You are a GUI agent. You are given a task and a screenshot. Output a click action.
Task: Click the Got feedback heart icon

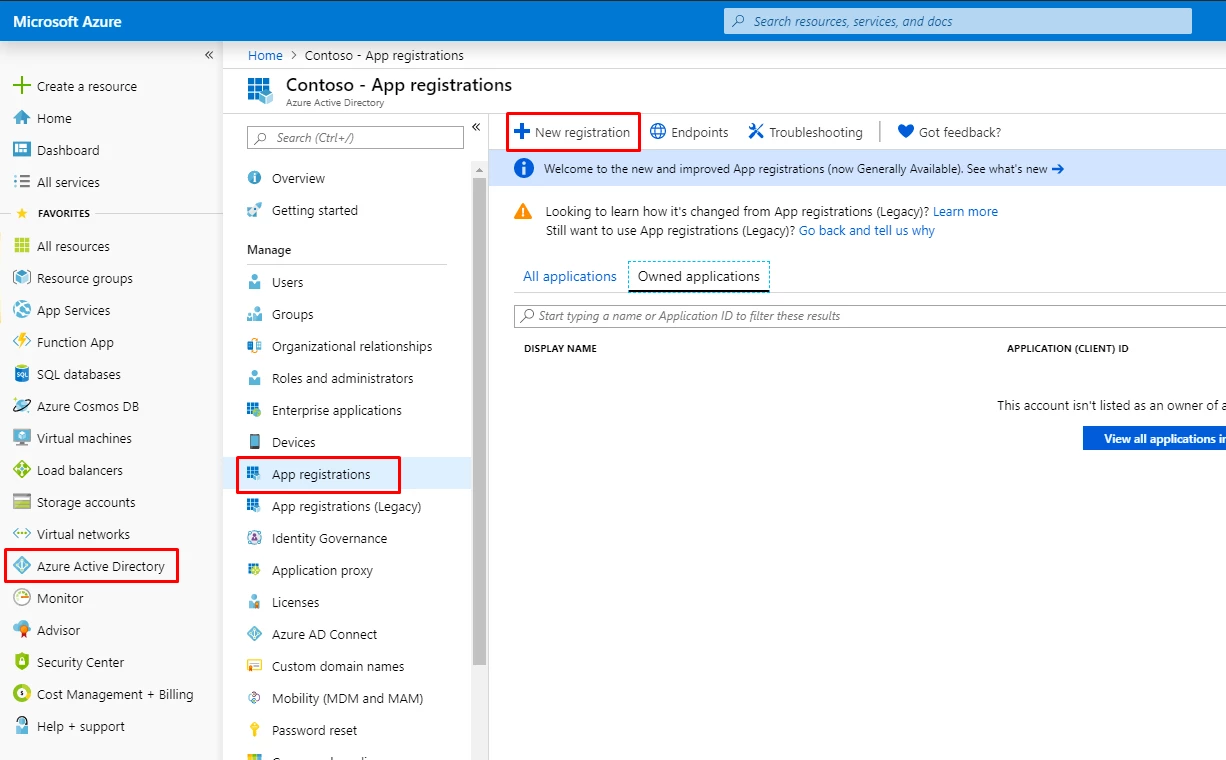click(906, 131)
